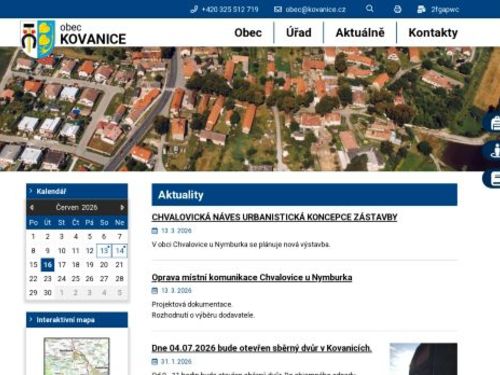The width and height of the screenshot is (500, 375).
Task: Click text Rozhodnutí o výběru dodavatele
Action: pos(203,315)
